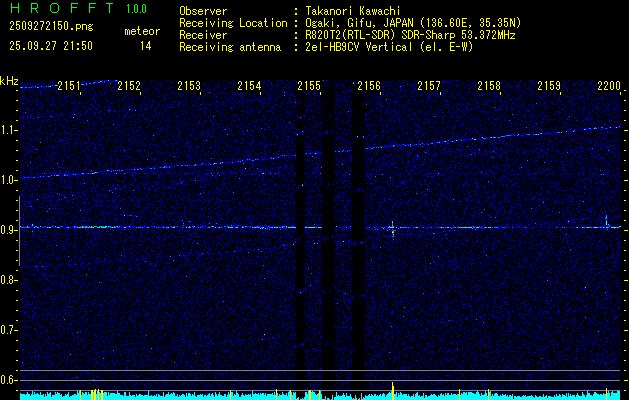The width and height of the screenshot is (629, 400).
Task: Click the 2156 time marker
Action: pos(369,86)
